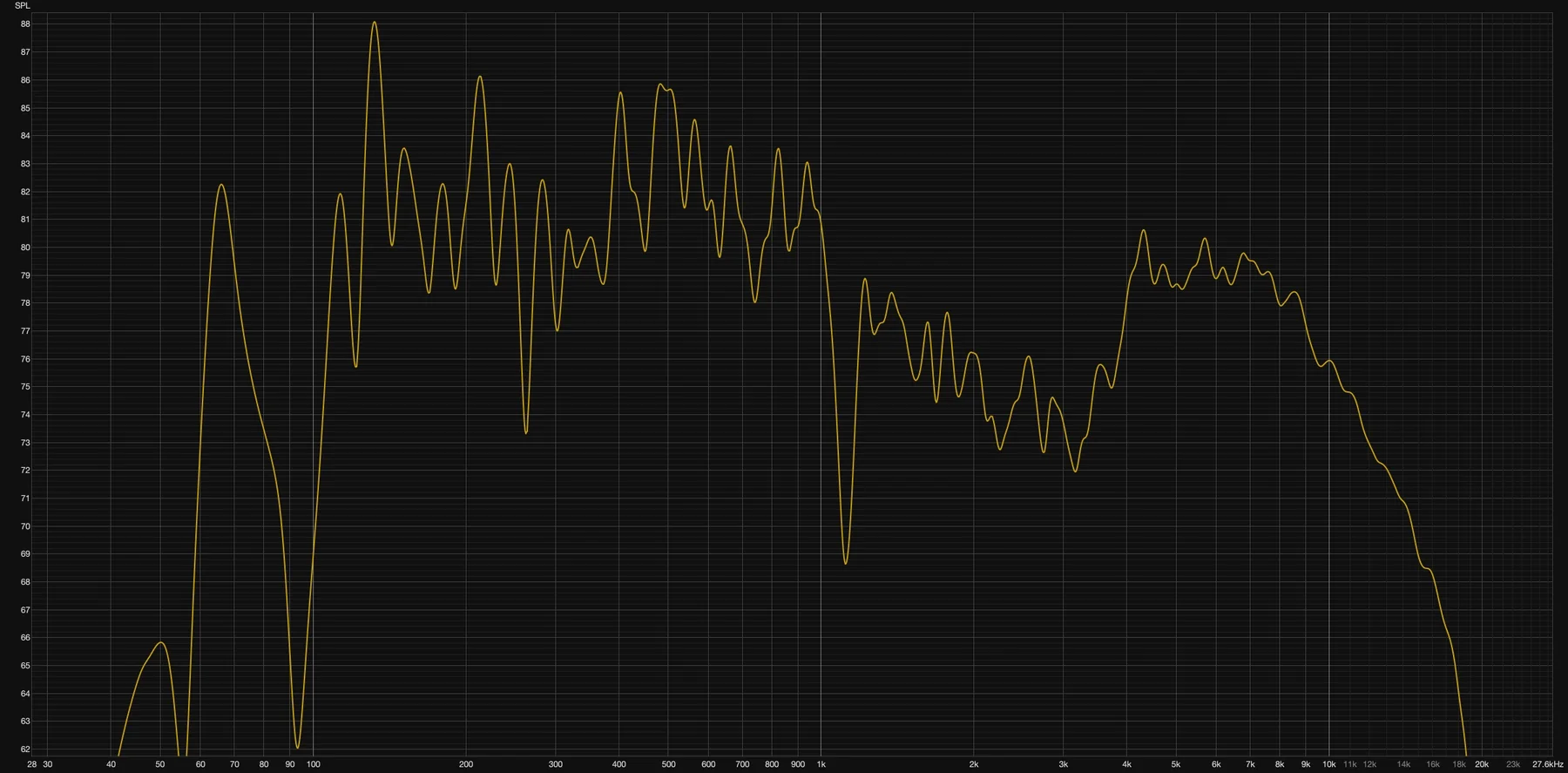Choose the 16k label on the frequency axis
The image size is (1568, 773).
tap(1433, 764)
